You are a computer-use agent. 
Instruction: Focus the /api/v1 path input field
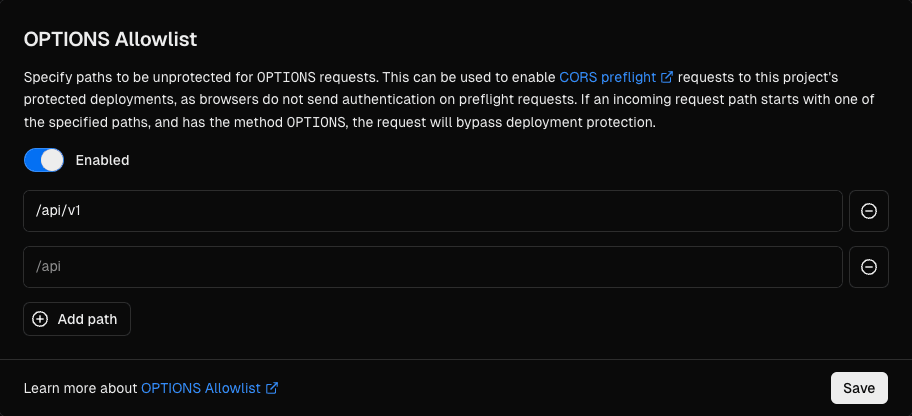[432, 211]
